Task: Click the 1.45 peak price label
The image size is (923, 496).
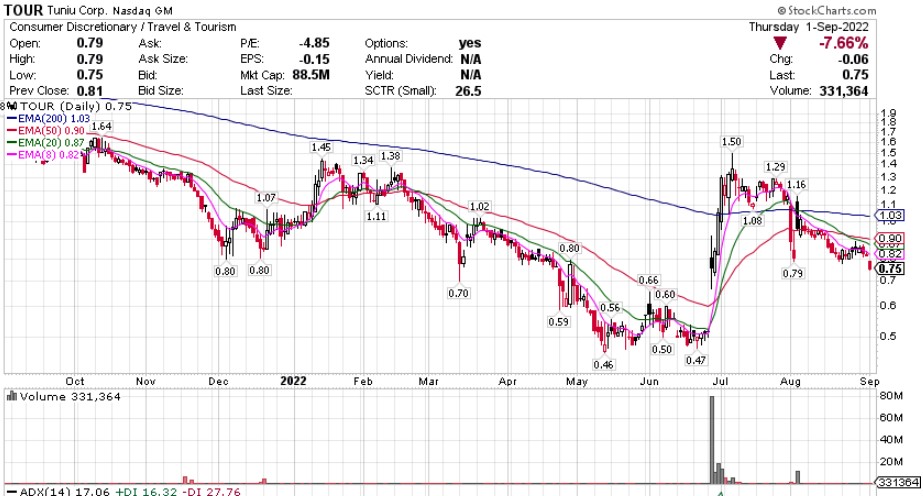Action: (x=321, y=147)
